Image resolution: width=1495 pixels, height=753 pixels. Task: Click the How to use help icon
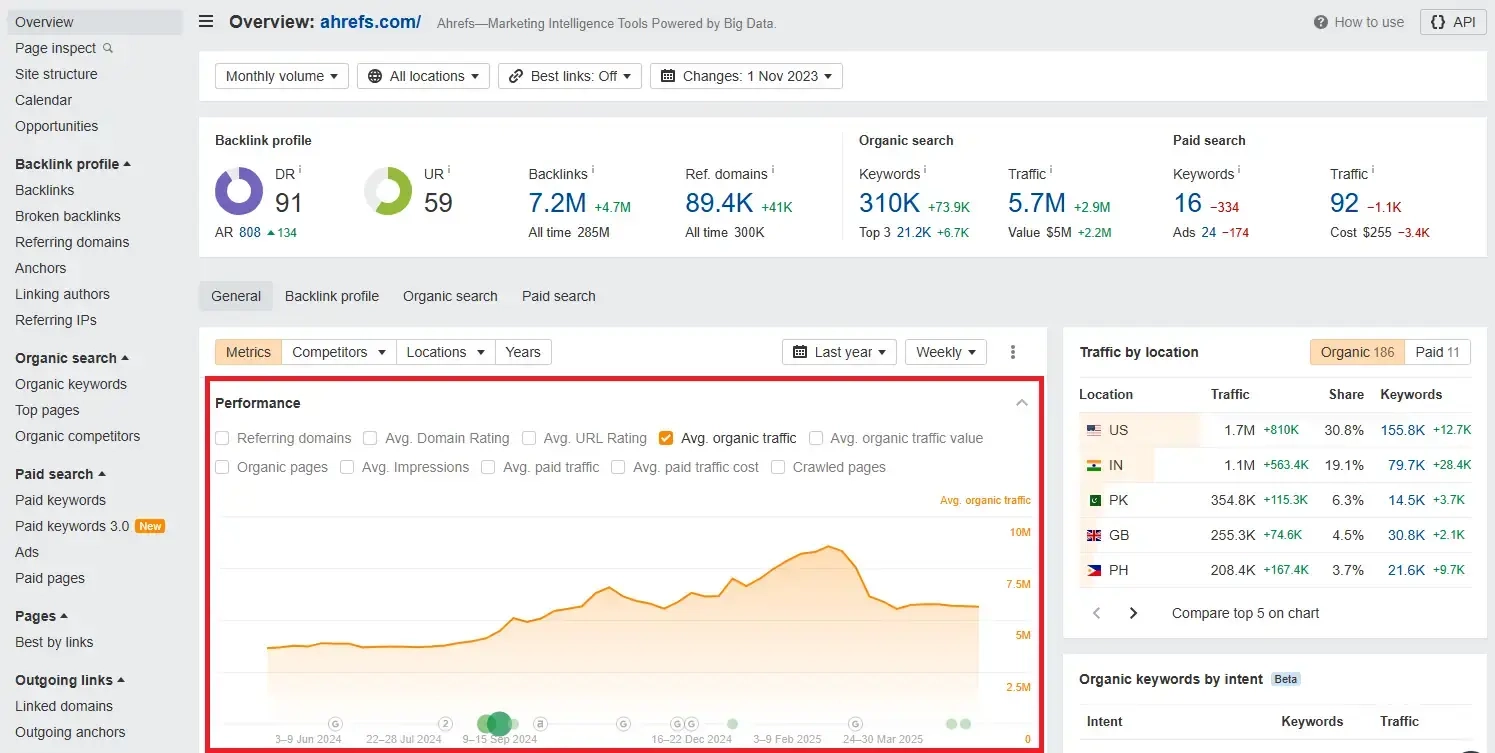1320,22
